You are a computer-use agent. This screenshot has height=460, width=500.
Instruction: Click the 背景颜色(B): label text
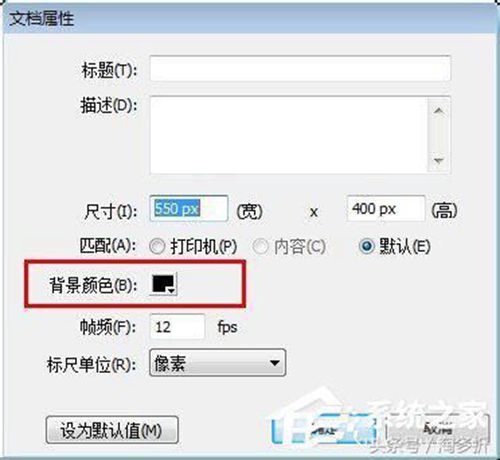[x=93, y=285]
